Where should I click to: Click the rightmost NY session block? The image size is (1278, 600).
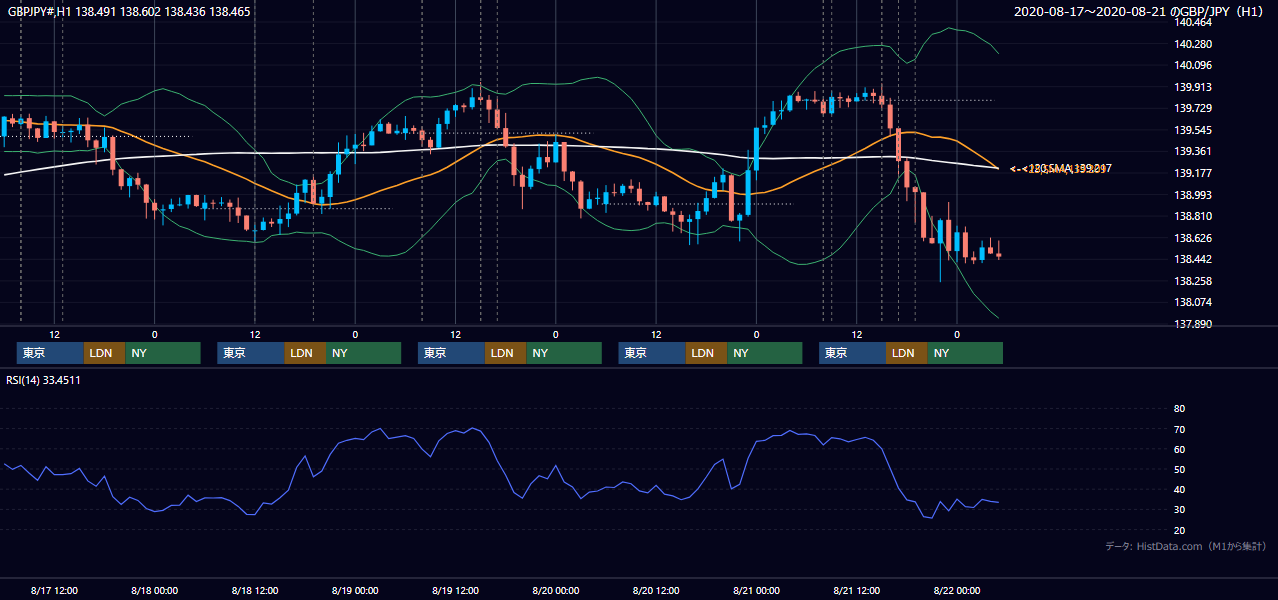coord(964,353)
